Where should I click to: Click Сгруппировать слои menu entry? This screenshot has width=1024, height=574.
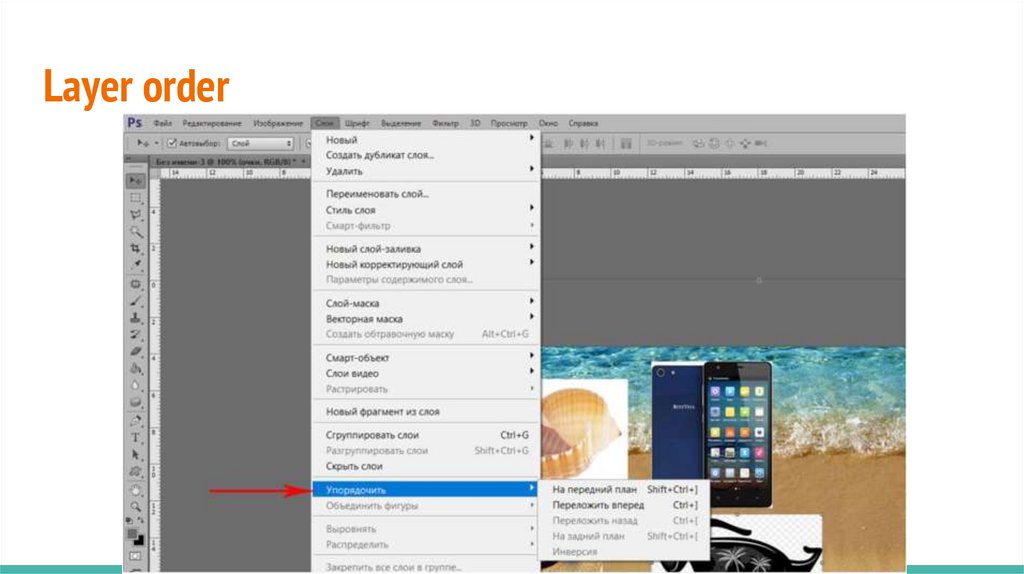pos(372,435)
